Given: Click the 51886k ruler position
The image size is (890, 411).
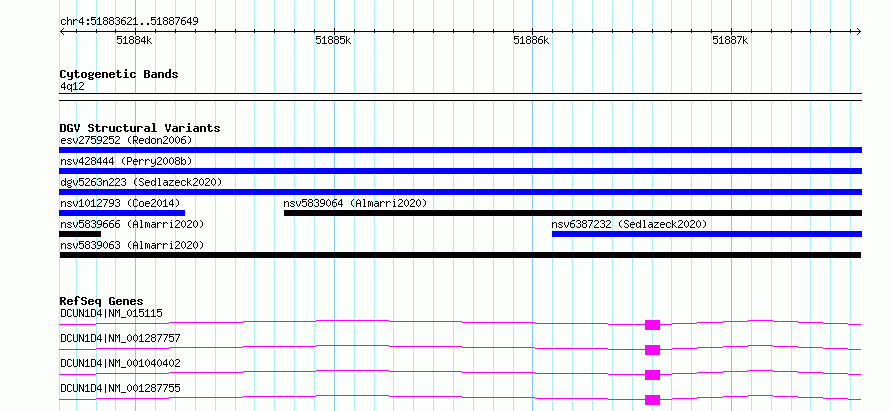Looking at the screenshot, I should pyautogui.click(x=531, y=40).
